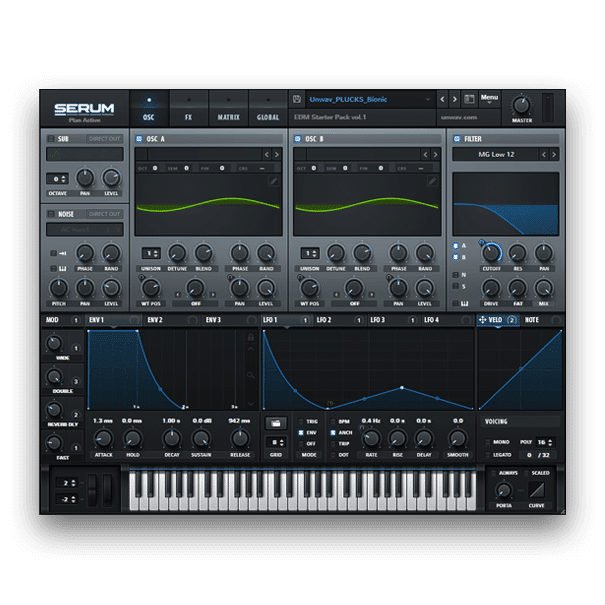
Task: Switch to the GLOBAL tab
Action: click(x=268, y=109)
